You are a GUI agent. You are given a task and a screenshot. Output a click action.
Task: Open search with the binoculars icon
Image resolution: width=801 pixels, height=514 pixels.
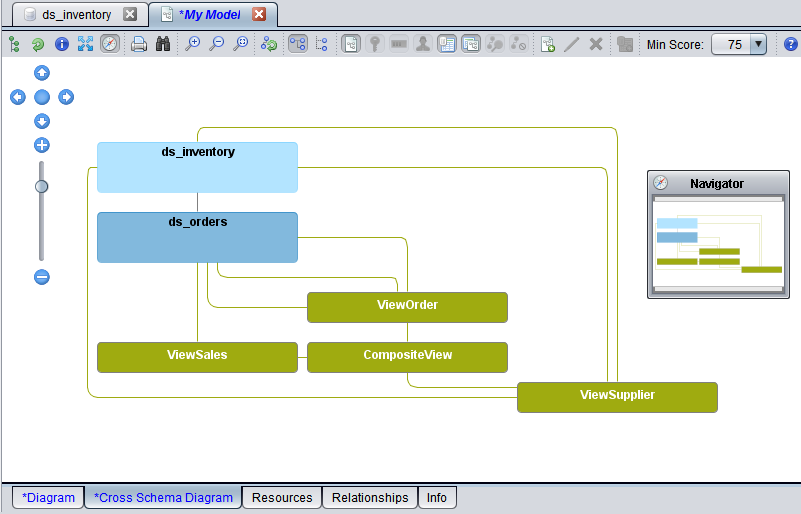click(x=162, y=44)
